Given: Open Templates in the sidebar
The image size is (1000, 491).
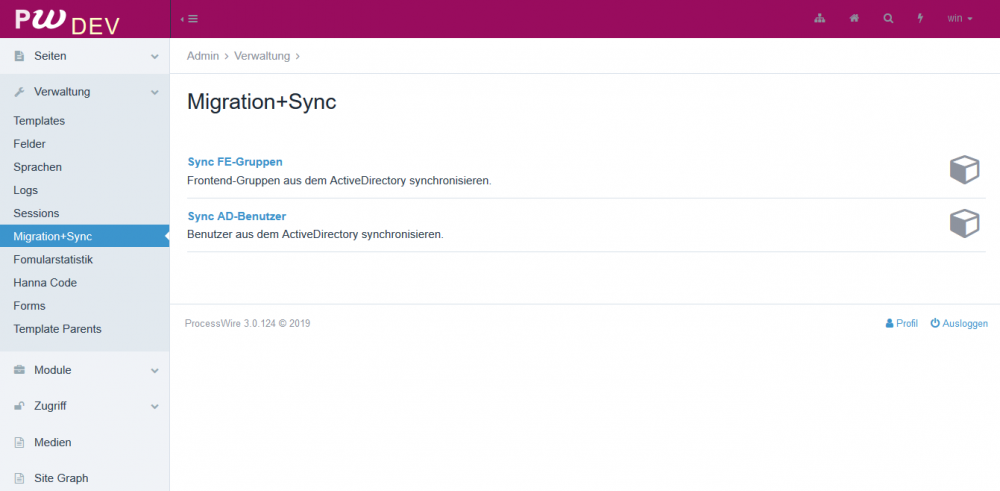Looking at the screenshot, I should [39, 121].
